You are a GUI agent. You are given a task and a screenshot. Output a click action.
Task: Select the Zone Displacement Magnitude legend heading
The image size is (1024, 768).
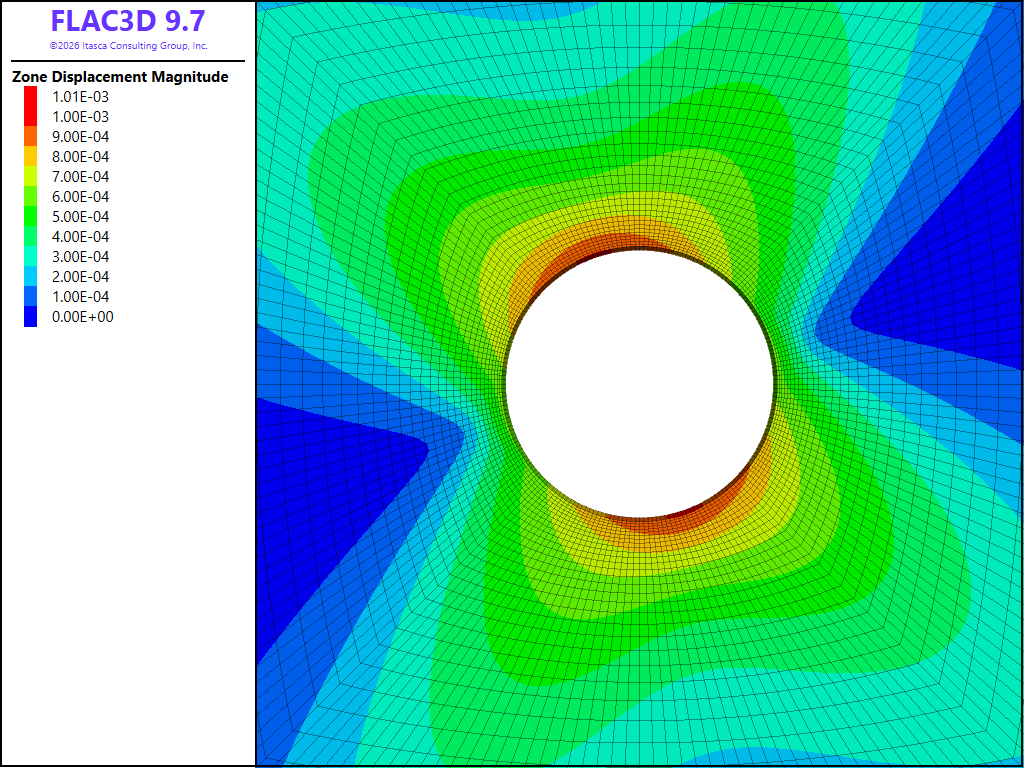click(120, 77)
